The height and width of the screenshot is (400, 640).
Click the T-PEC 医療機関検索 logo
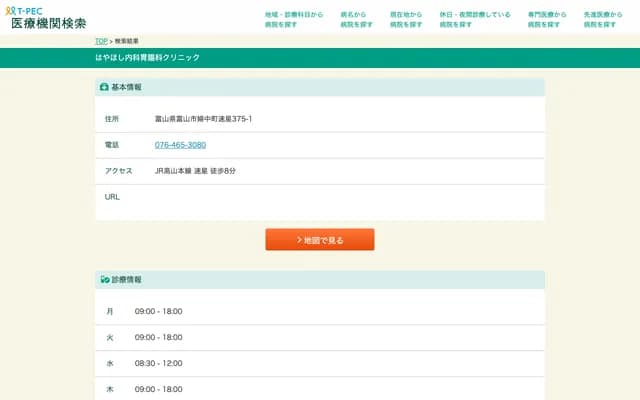[46, 18]
